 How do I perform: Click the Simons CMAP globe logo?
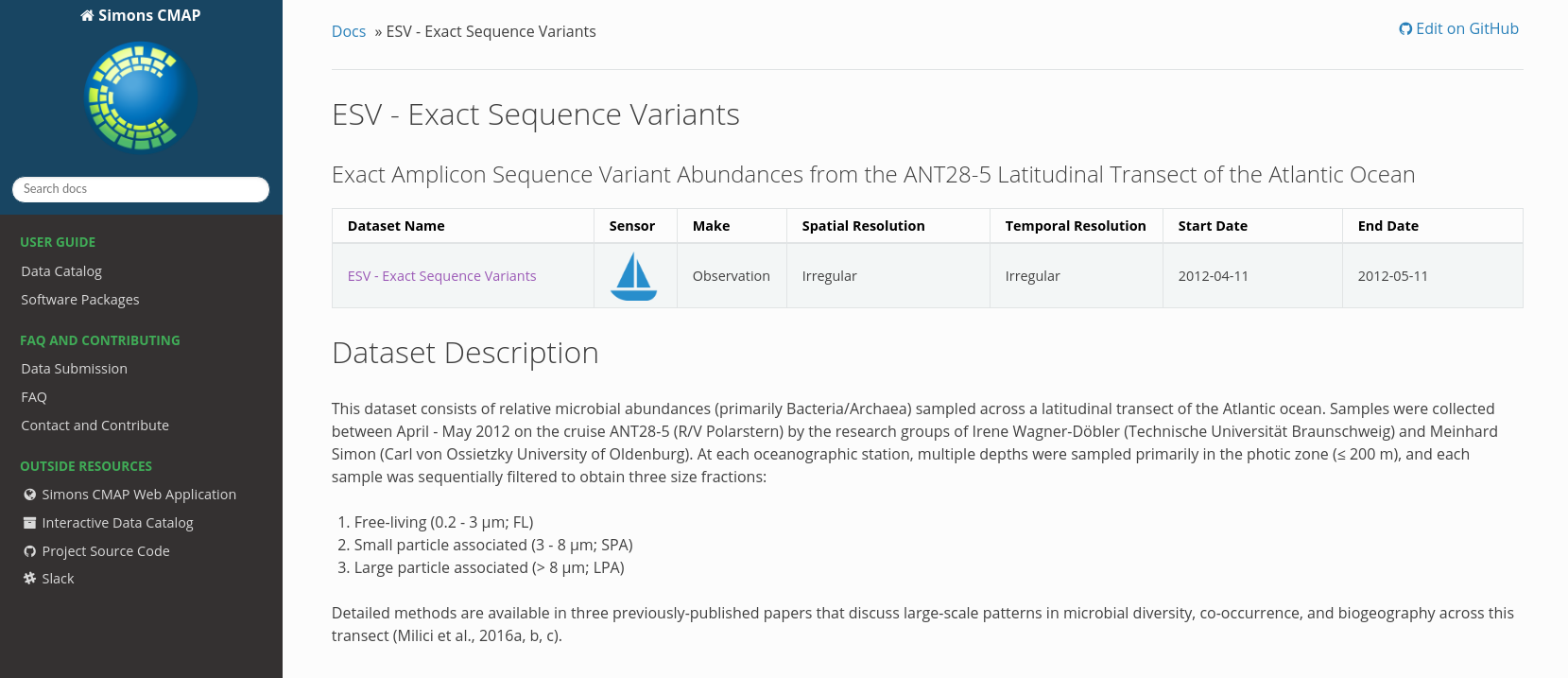point(141,96)
